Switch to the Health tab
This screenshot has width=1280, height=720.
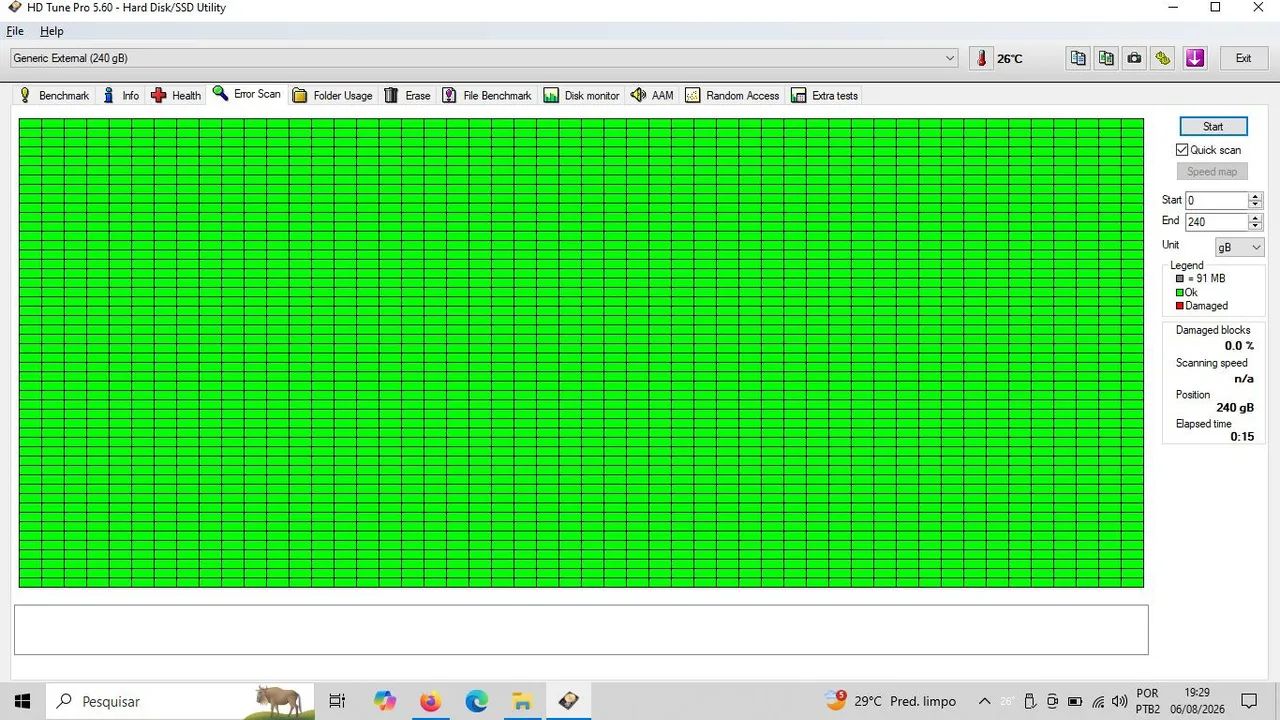tap(176, 96)
